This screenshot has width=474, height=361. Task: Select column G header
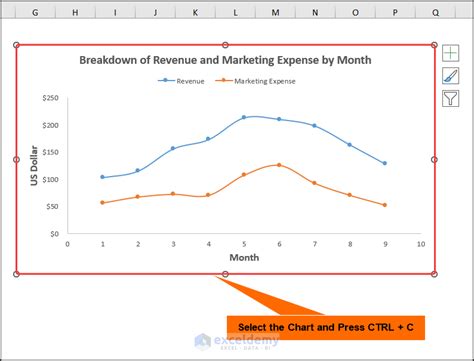coord(35,12)
